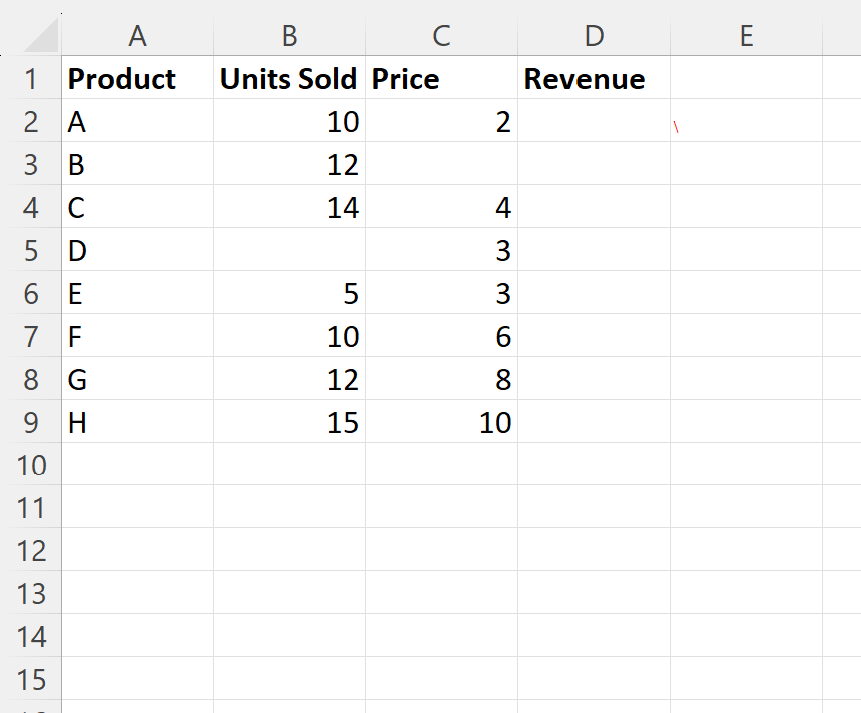Select product cell "B" in row 3
This screenshot has width=861, height=713.
[137, 164]
